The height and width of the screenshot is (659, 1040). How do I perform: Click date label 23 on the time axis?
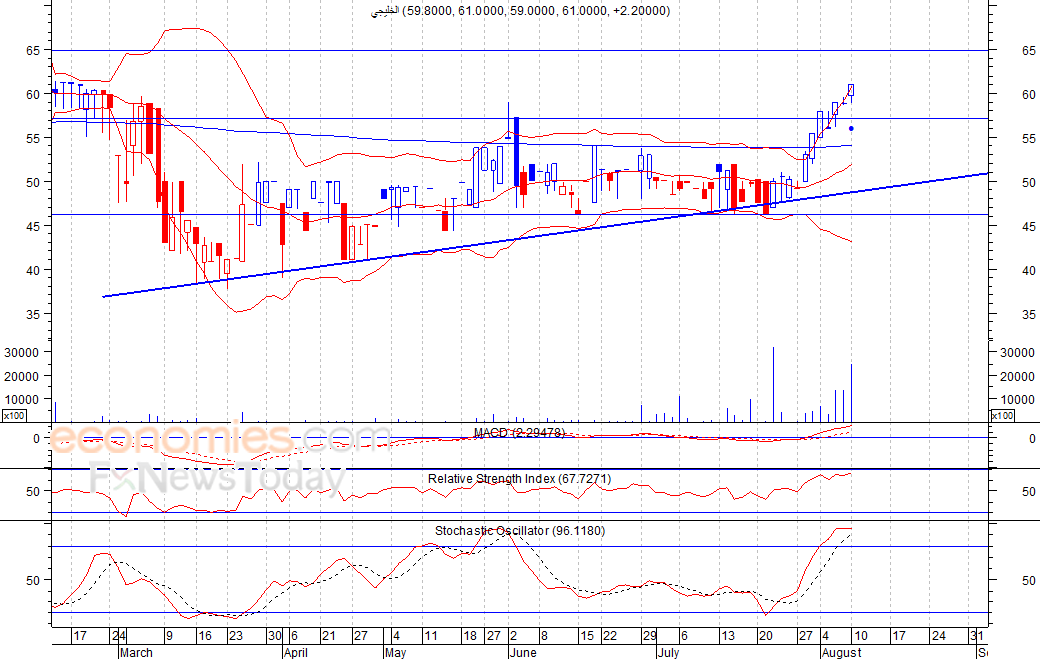(235, 636)
